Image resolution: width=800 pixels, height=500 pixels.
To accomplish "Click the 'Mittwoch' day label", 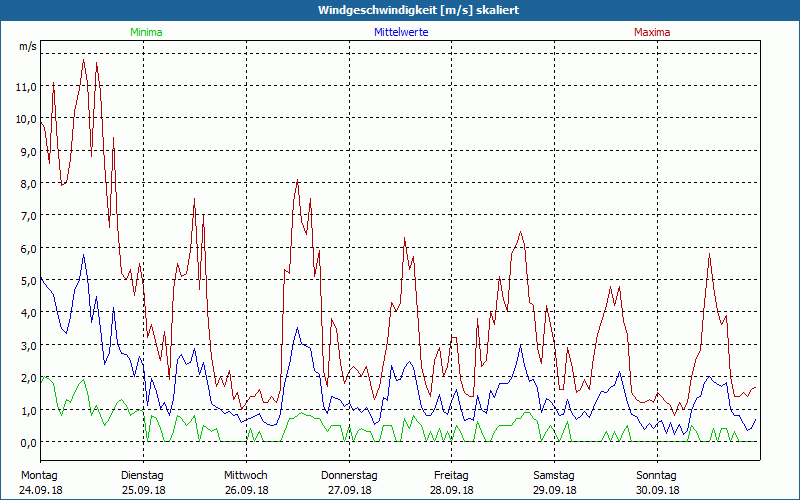I will click(x=246, y=476).
